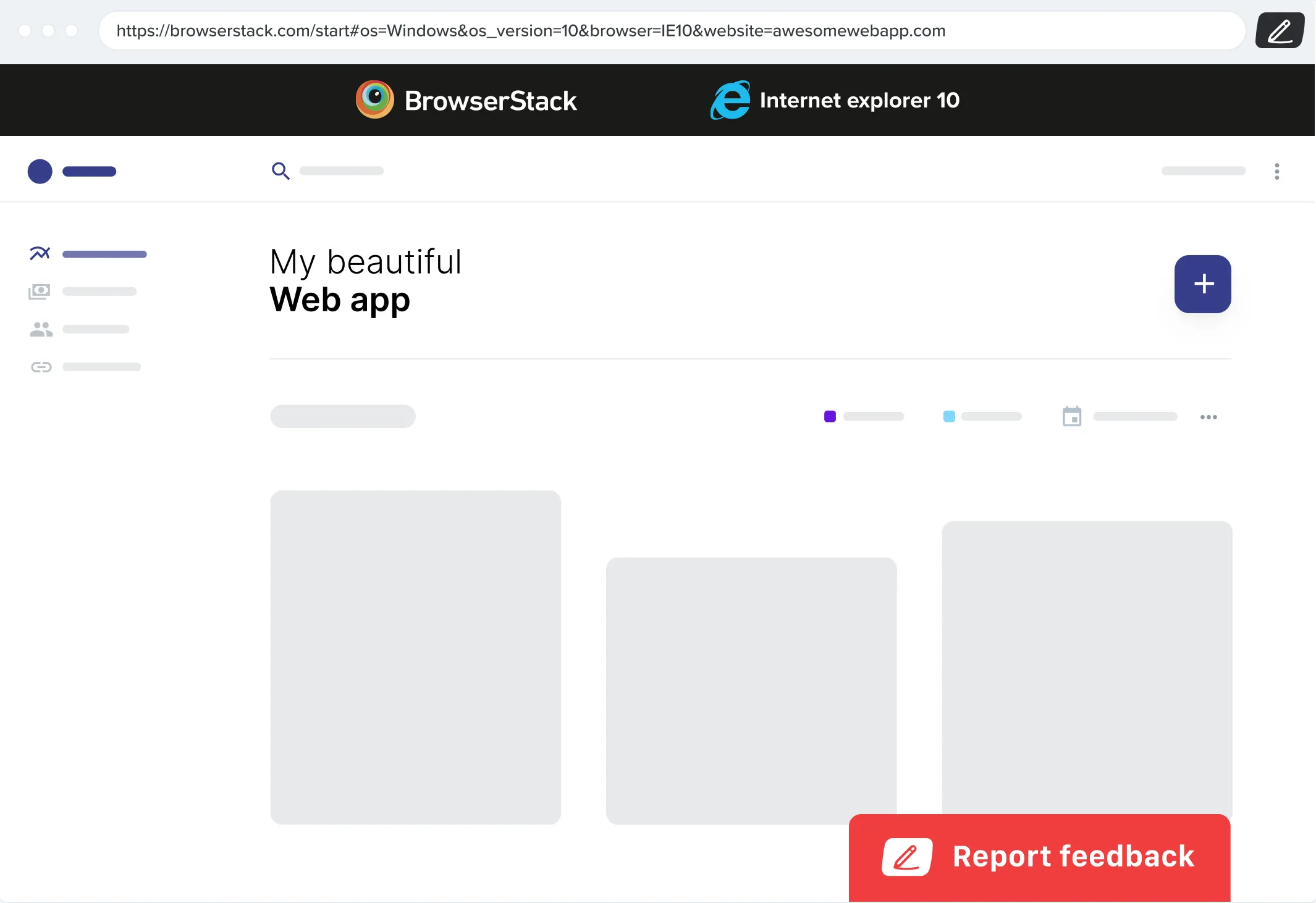Image resolution: width=1316 pixels, height=903 pixels.
Task: Select the analytics trend sidebar icon
Action: click(40, 253)
